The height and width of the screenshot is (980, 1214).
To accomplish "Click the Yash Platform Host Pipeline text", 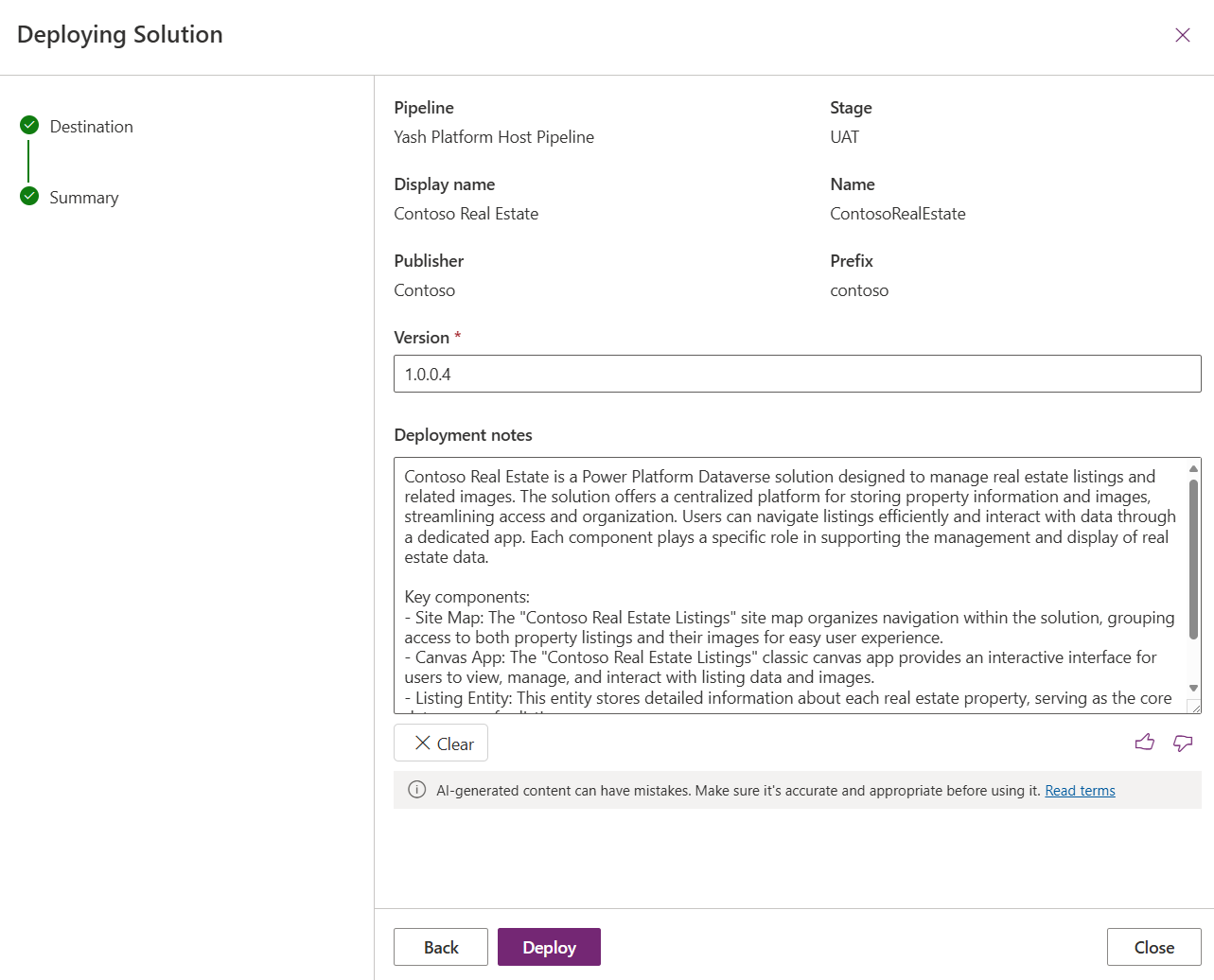I will click(494, 137).
